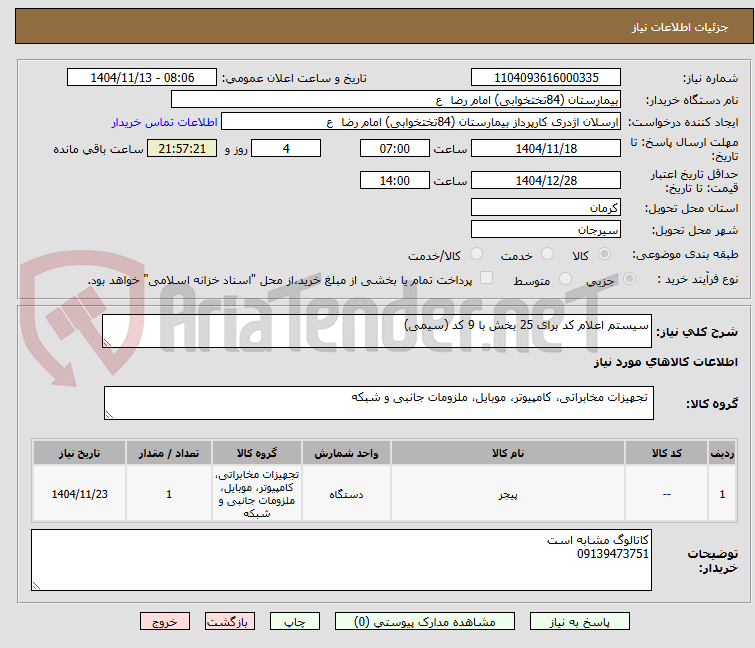Select the خدمت radio button

(547, 254)
